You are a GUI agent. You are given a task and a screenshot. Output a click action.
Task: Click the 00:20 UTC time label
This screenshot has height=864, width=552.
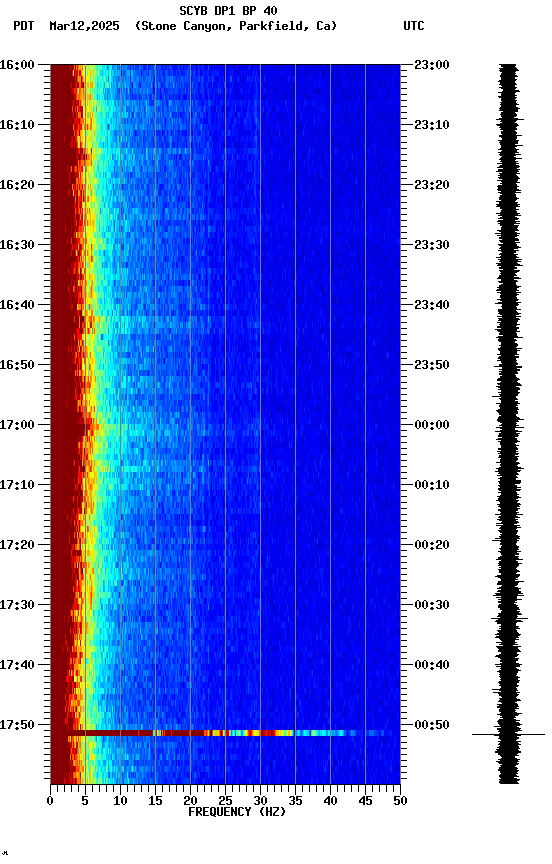(x=432, y=545)
